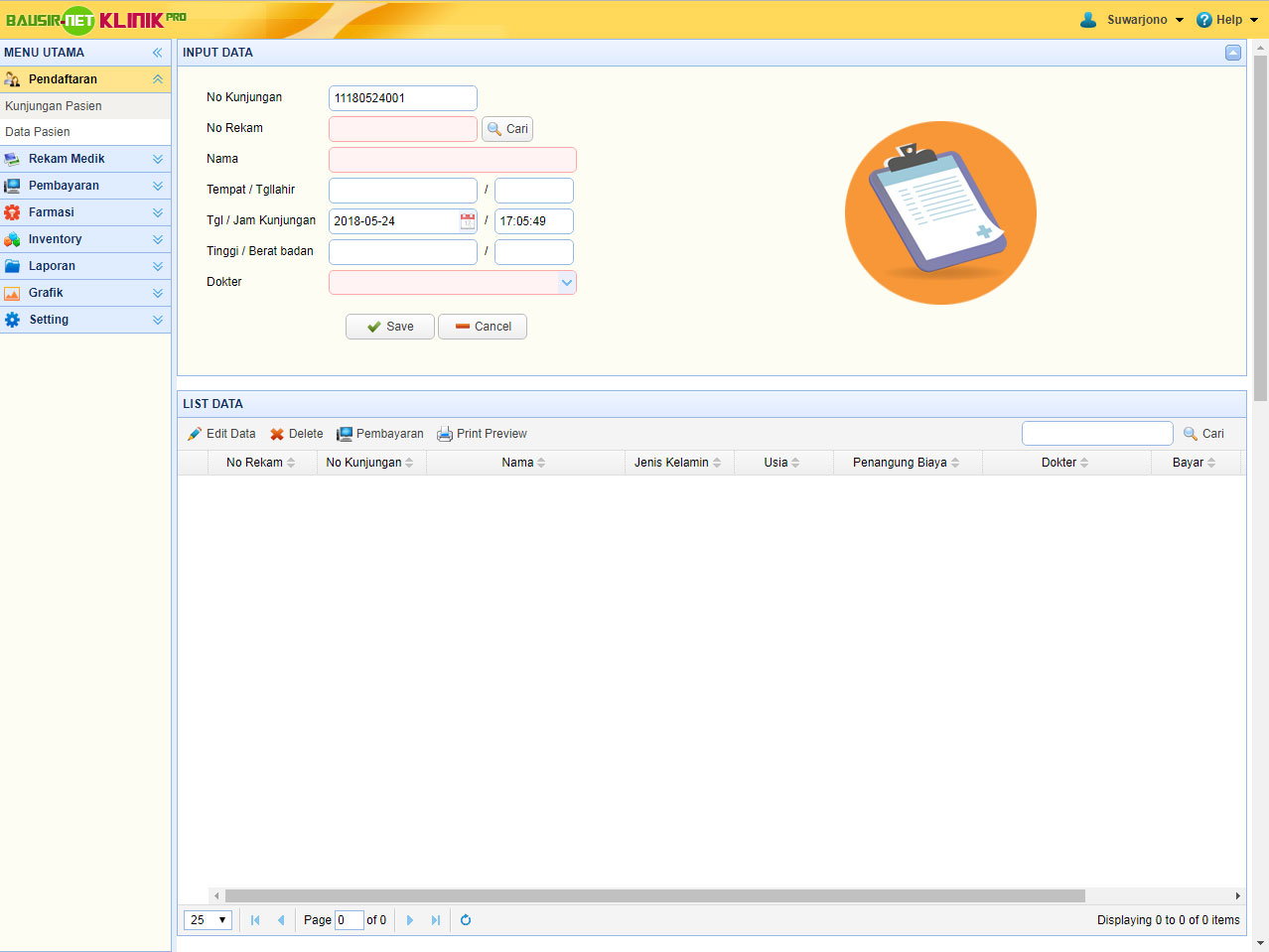Click the refresh icon in pagination bar
The height and width of the screenshot is (952, 1269).
click(466, 920)
